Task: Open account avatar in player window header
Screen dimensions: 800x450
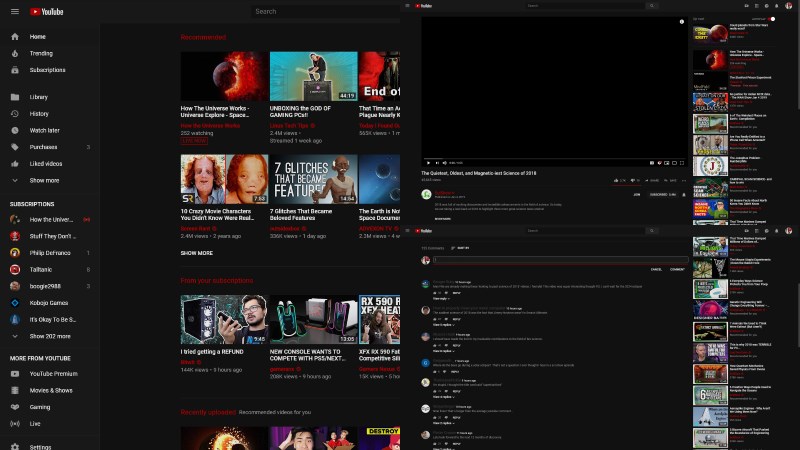Action: pos(788,6)
